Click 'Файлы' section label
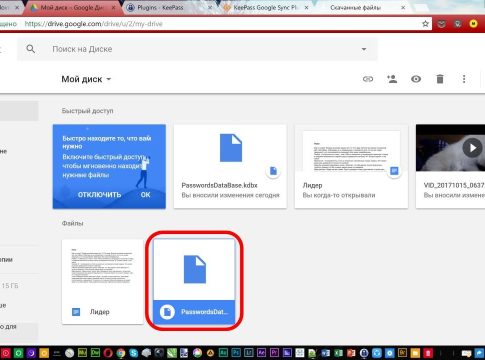Viewport: 485px width, 360px height. [72, 223]
